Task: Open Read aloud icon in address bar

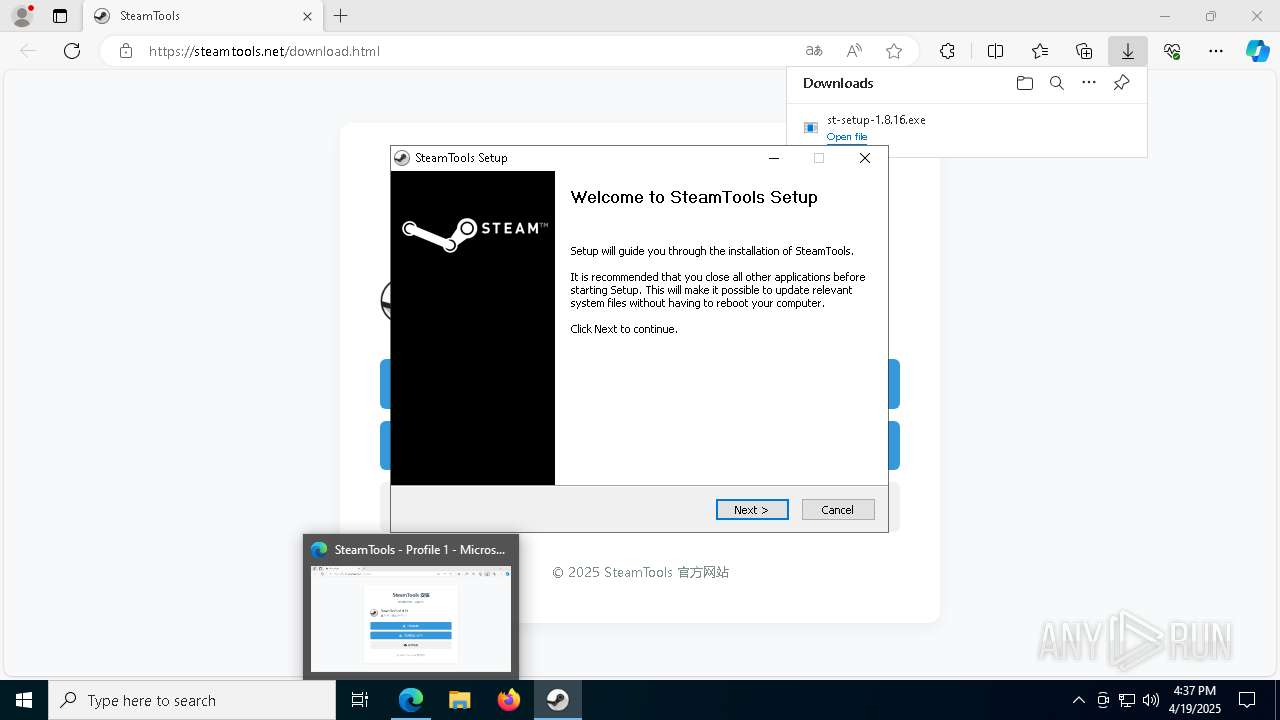Action: [x=854, y=51]
